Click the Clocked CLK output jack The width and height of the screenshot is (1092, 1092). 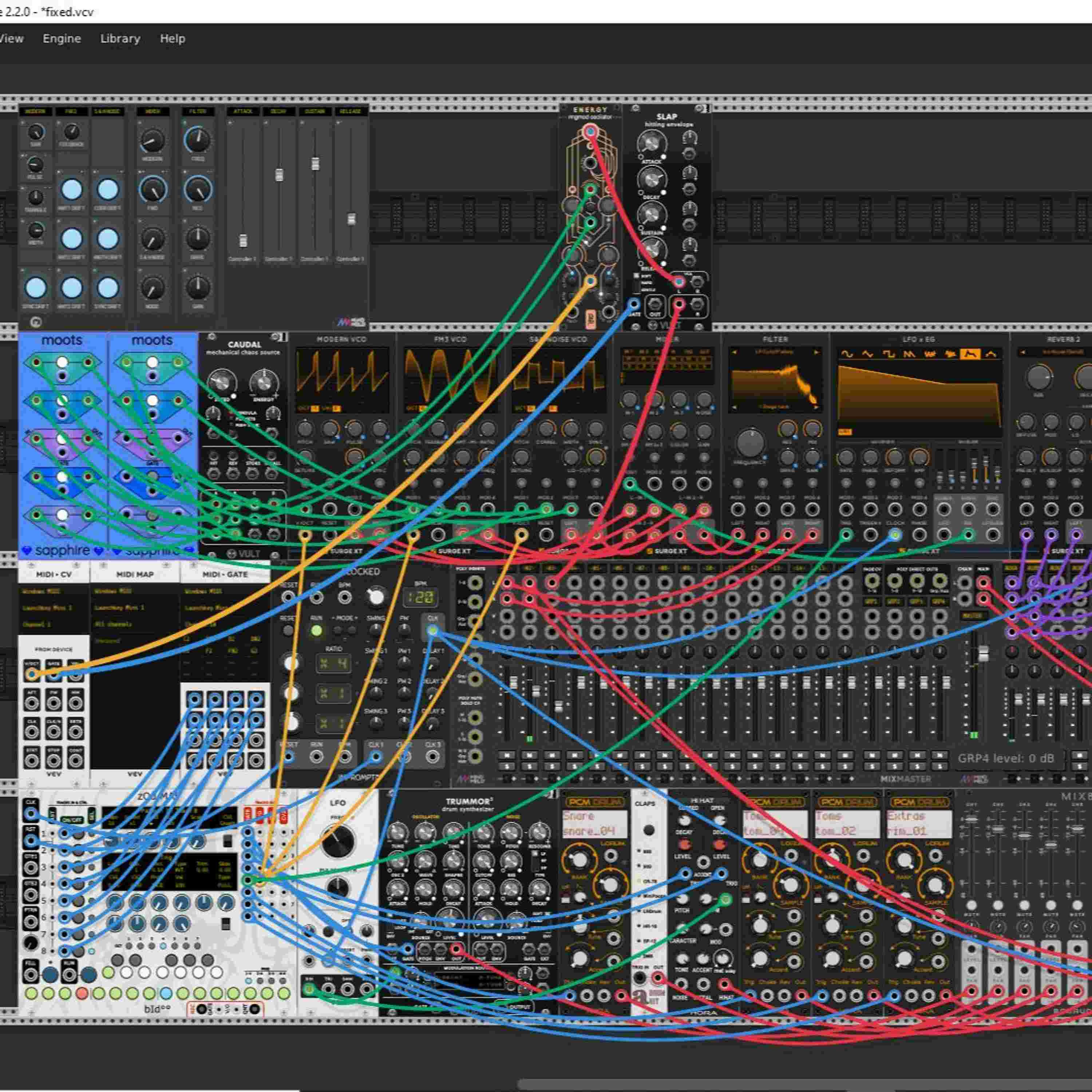click(432, 630)
